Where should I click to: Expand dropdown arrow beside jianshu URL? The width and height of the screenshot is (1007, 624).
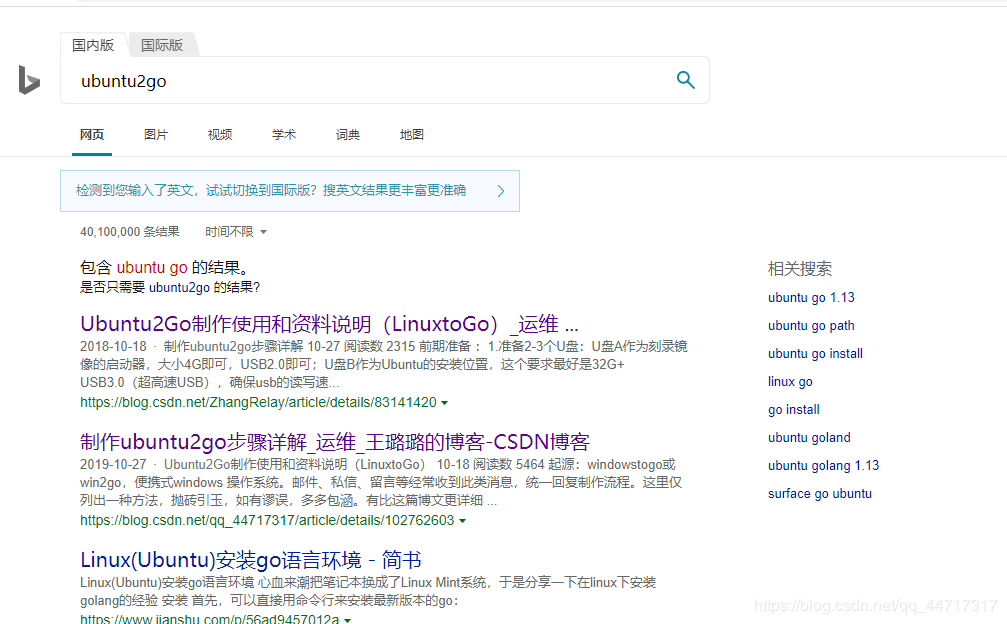(347, 620)
